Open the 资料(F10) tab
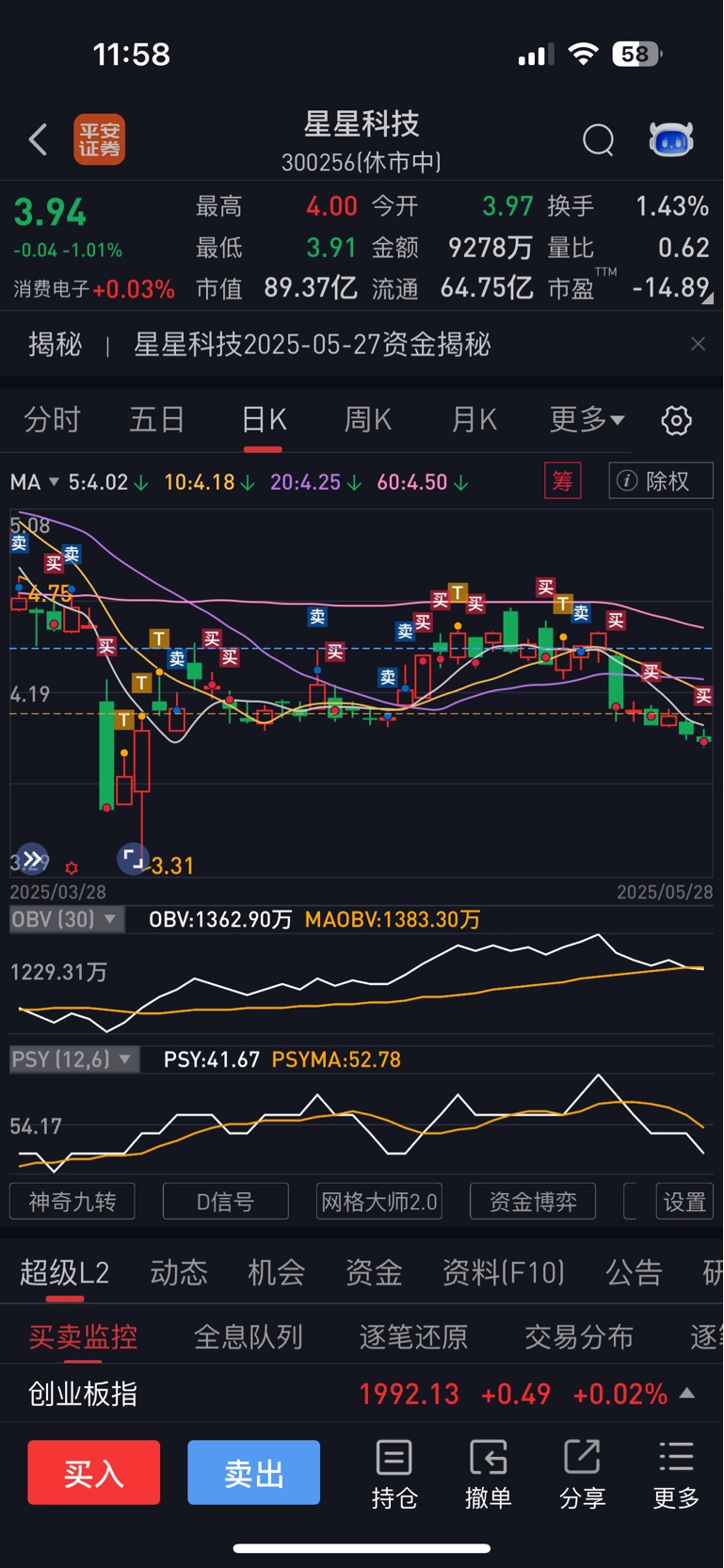The width and height of the screenshot is (724, 1568). point(504,1273)
